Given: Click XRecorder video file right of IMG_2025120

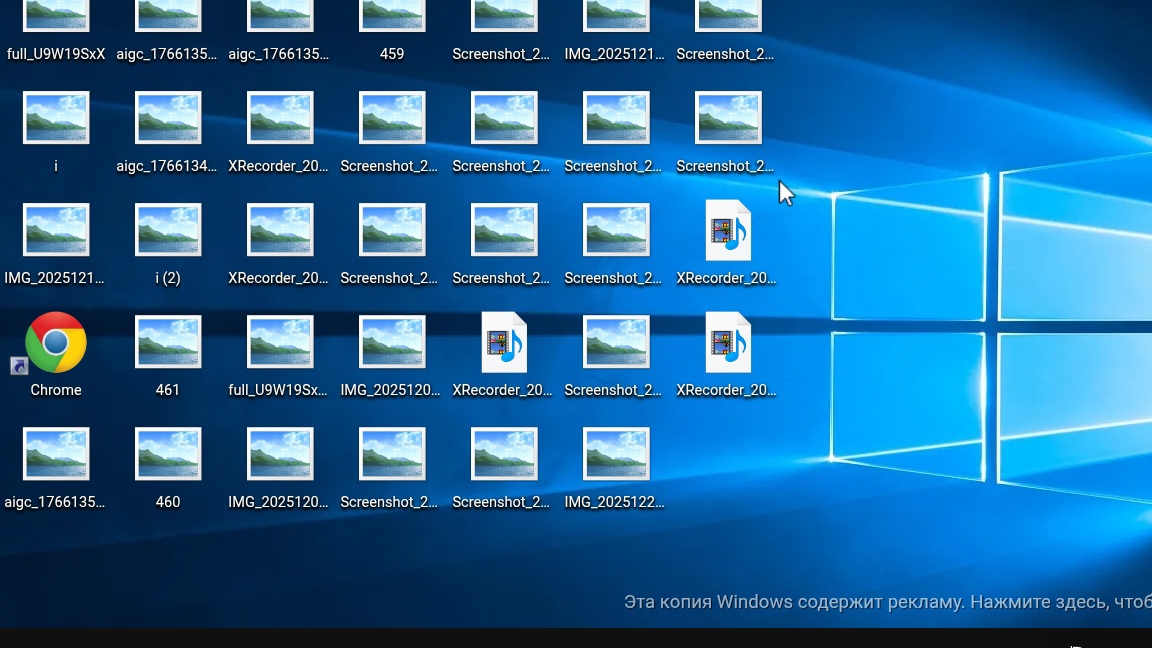Looking at the screenshot, I should pos(504,343).
